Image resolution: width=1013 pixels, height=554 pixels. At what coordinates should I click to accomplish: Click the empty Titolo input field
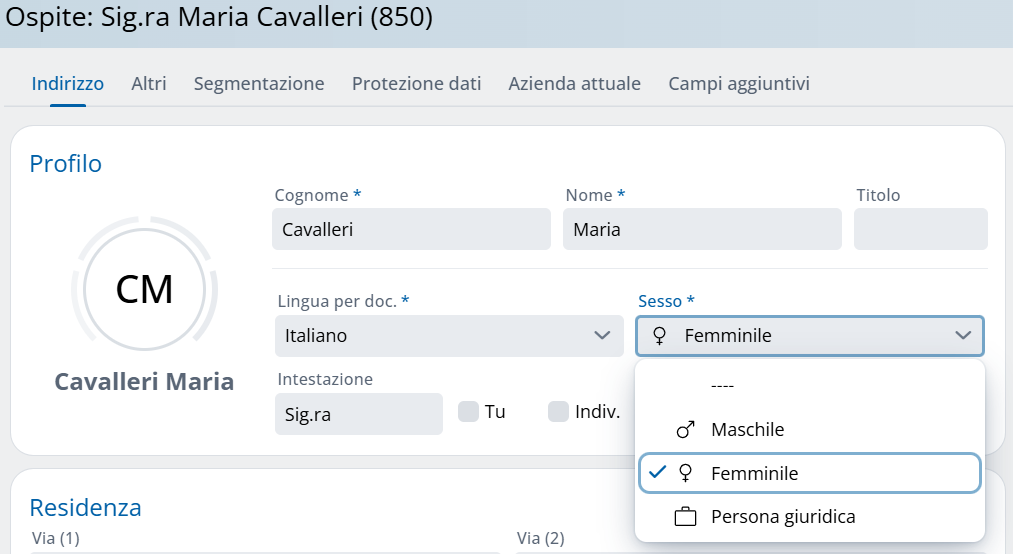pos(920,229)
